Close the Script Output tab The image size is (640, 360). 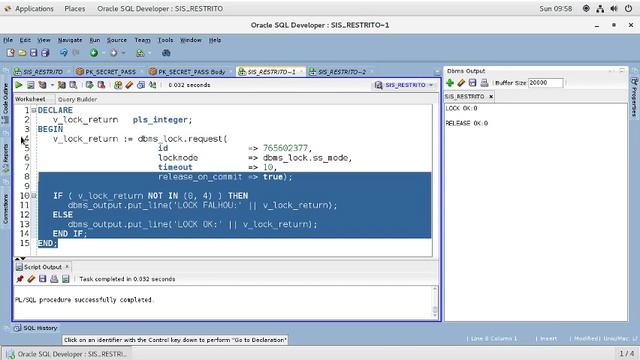(67, 267)
